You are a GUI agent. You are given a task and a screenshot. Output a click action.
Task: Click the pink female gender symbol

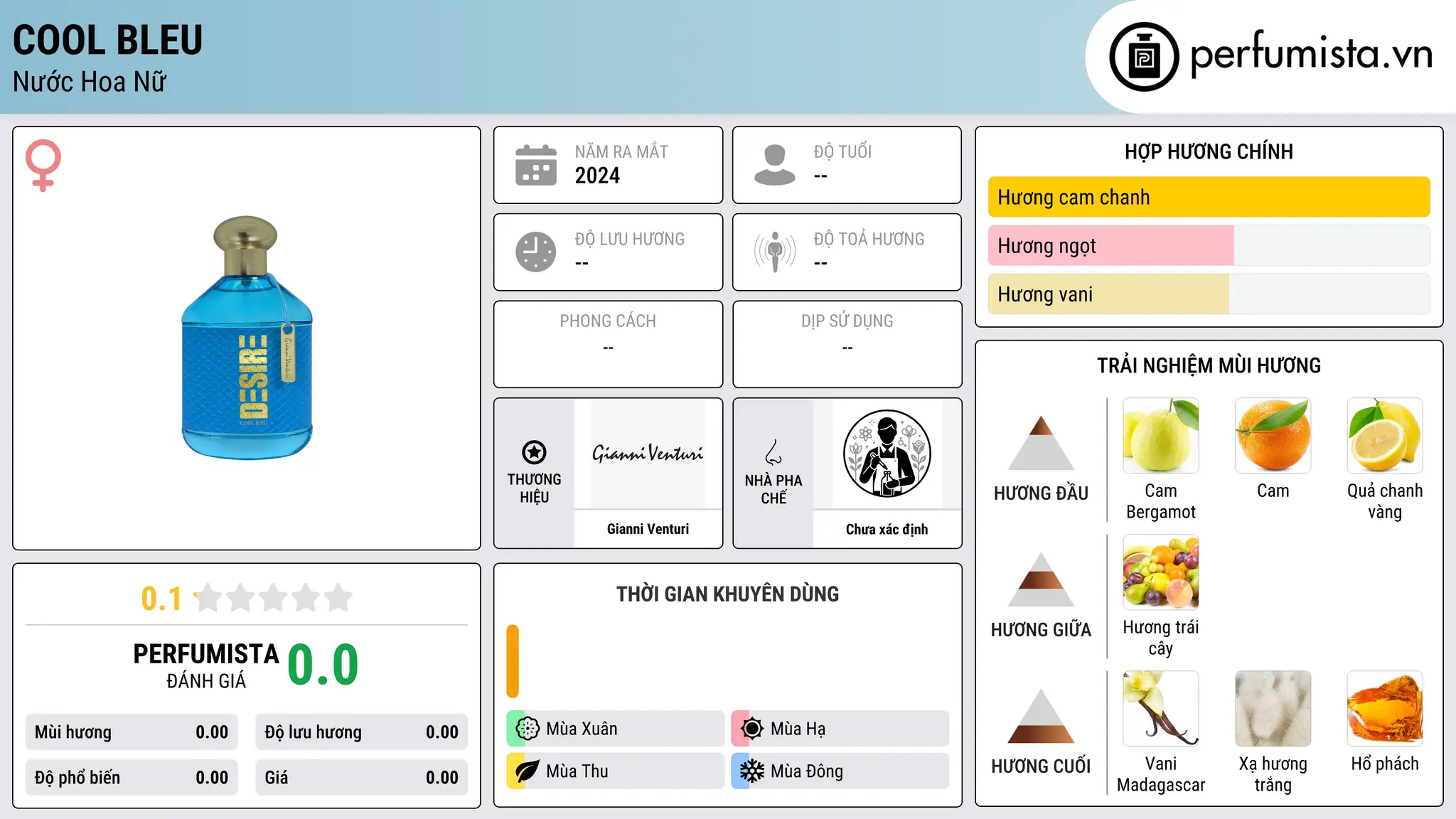click(x=43, y=166)
